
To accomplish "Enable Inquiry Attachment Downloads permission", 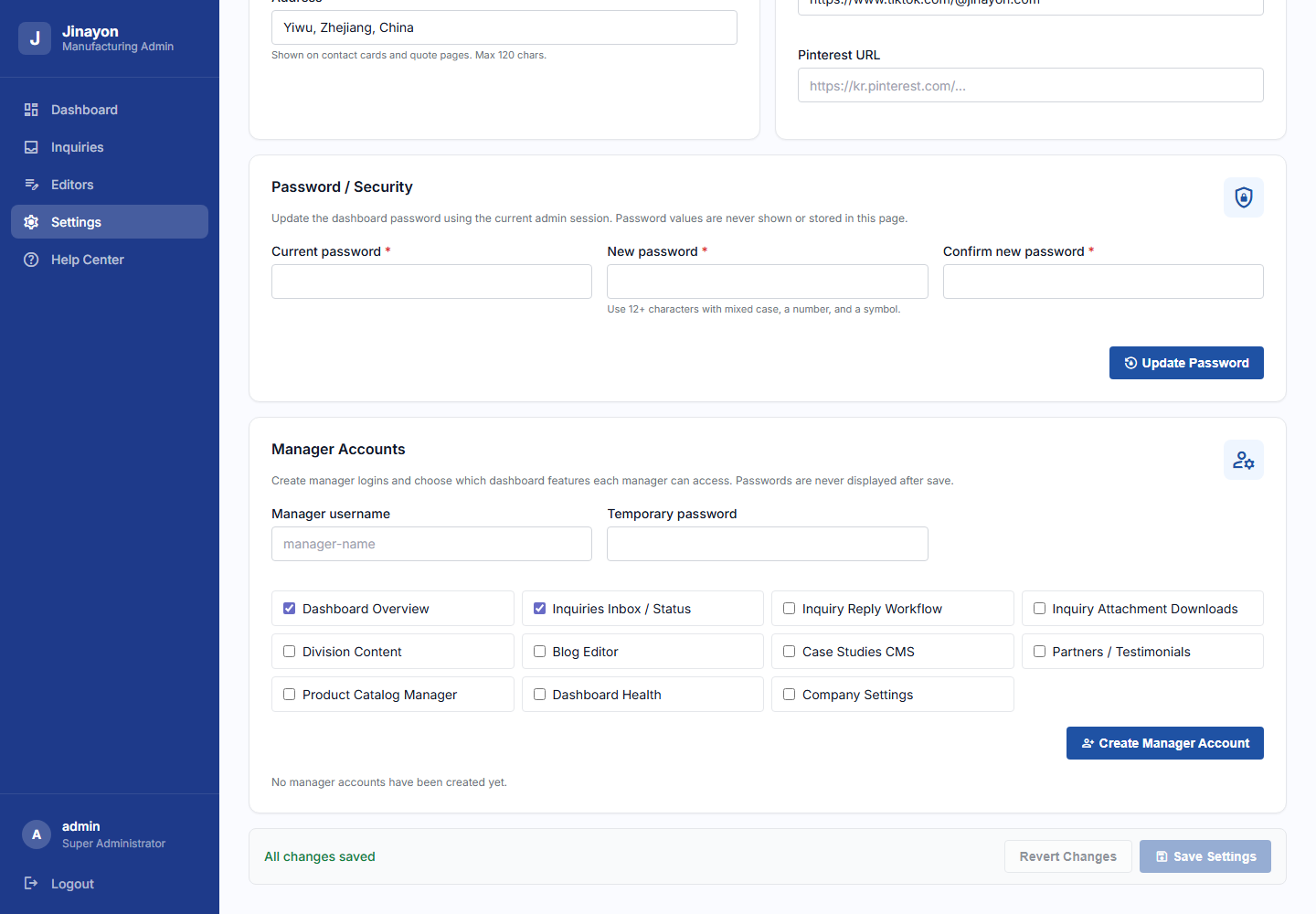I will pyautogui.click(x=1039, y=609).
